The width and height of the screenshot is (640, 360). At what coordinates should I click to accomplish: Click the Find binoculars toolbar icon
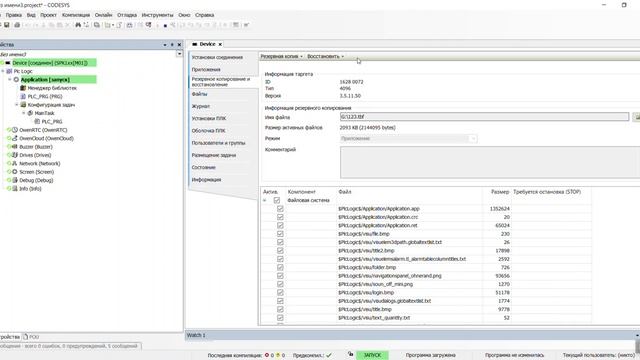(78, 25)
